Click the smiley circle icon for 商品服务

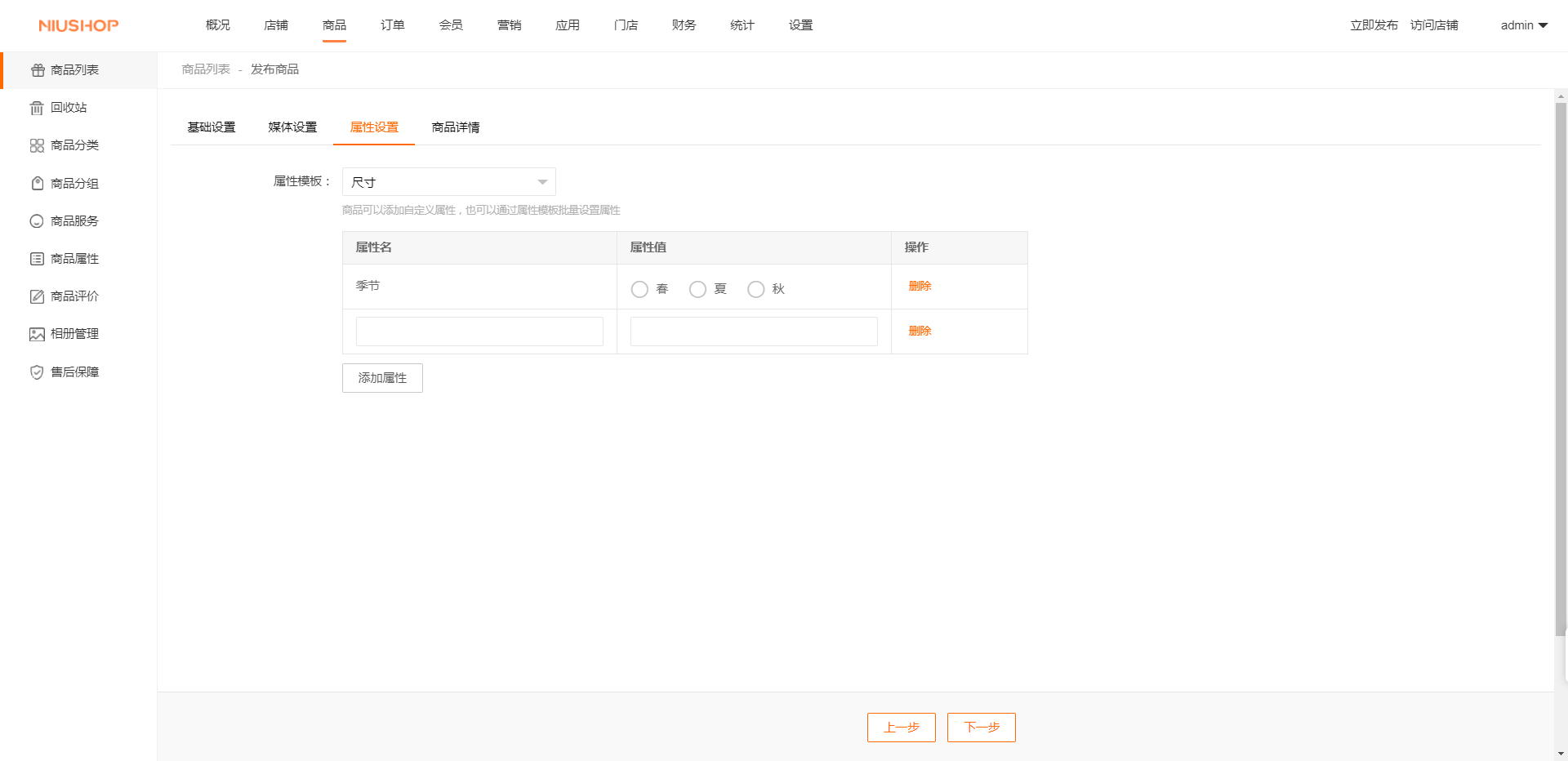[x=37, y=221]
